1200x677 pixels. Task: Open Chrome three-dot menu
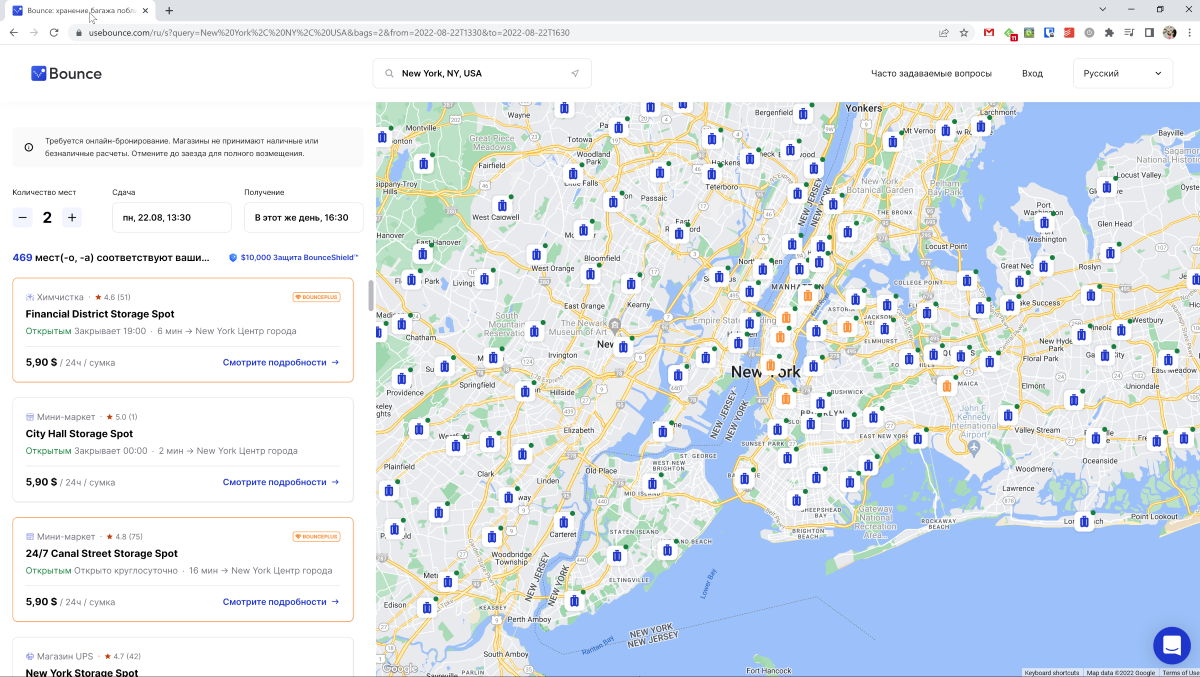[1189, 32]
